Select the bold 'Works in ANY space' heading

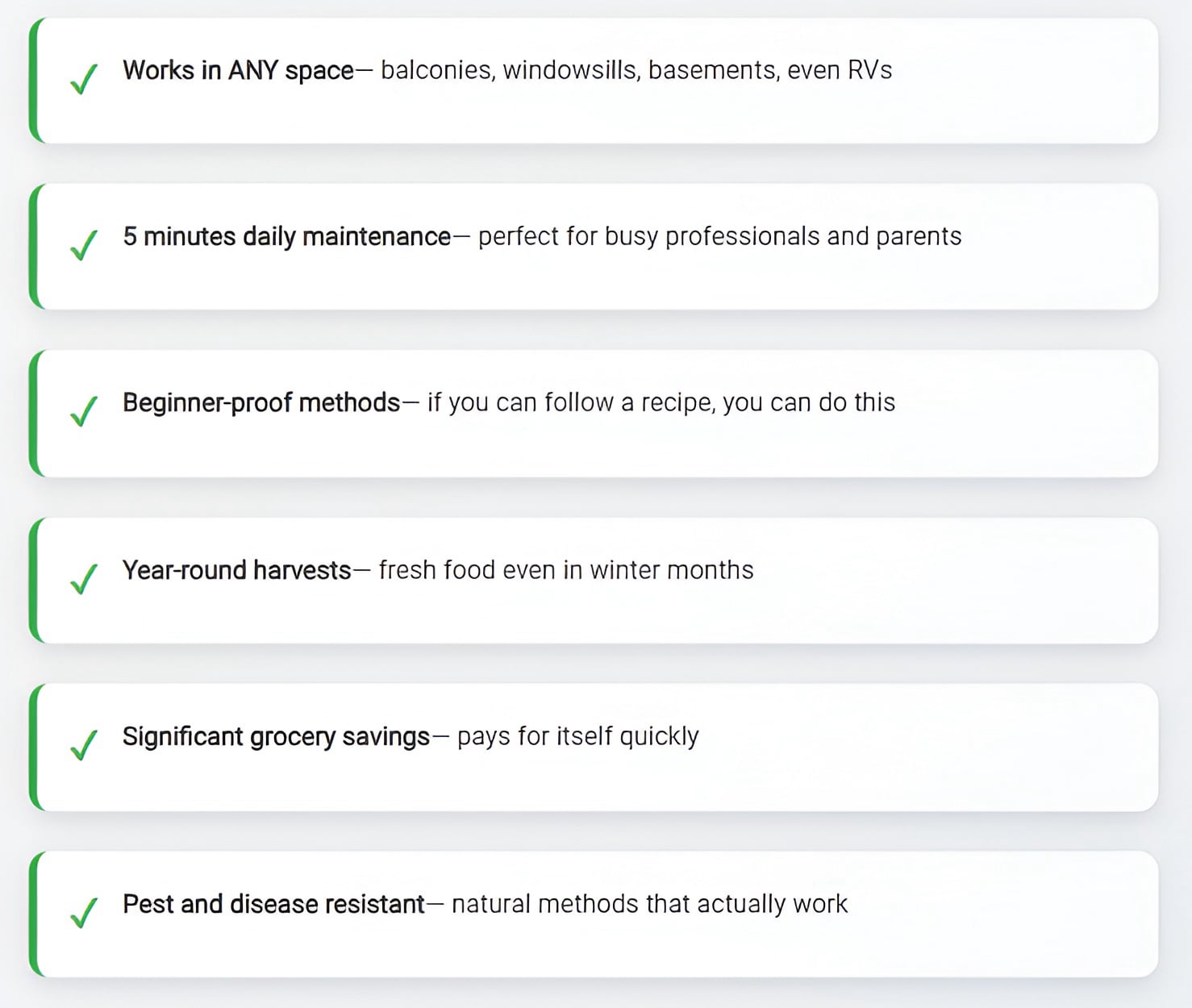(x=238, y=71)
